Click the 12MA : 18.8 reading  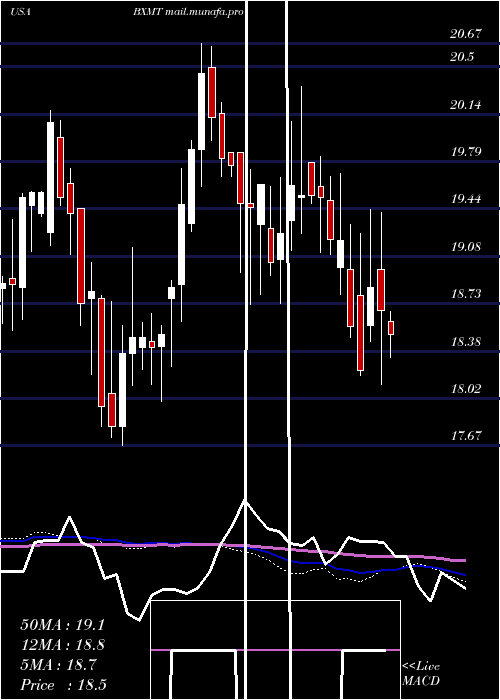tap(63, 645)
